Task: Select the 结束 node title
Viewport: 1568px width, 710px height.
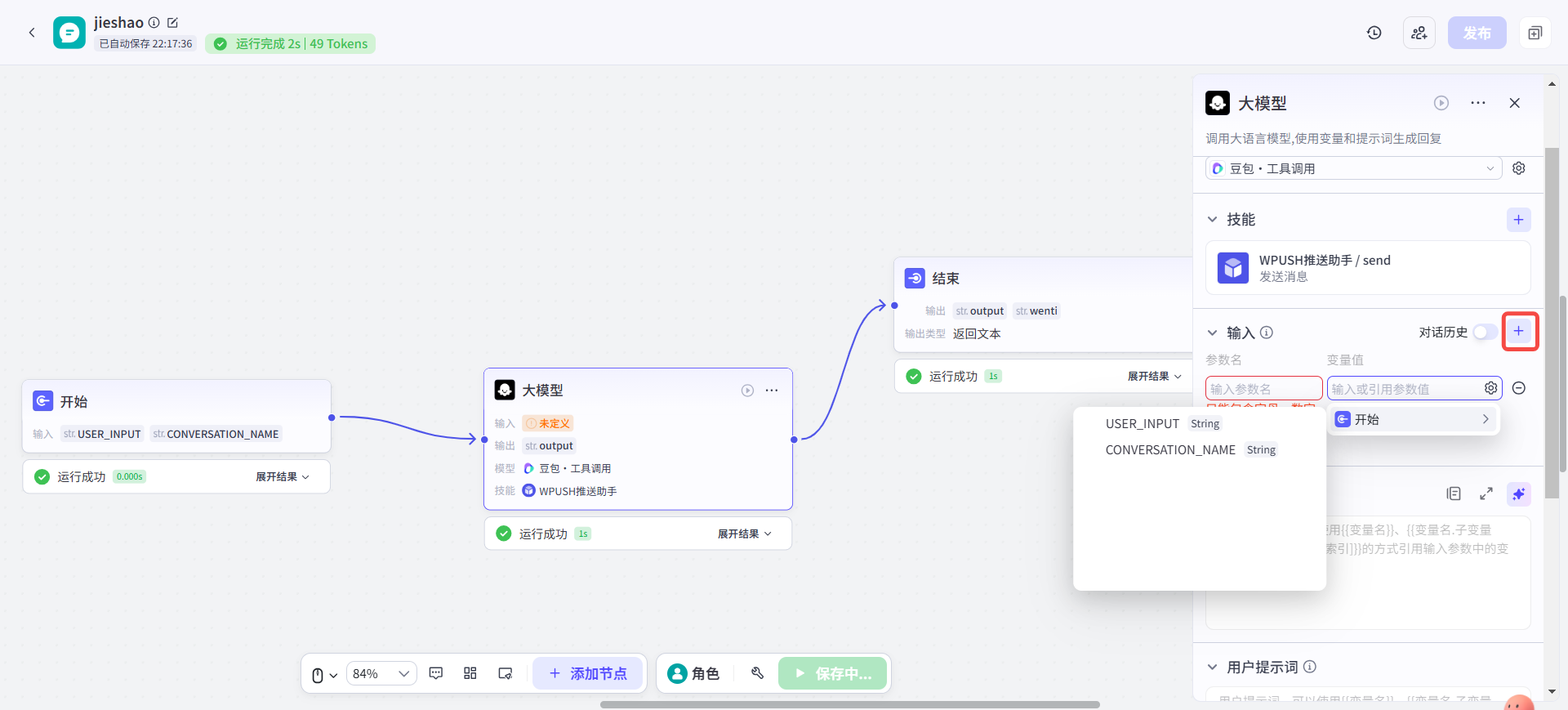Action: pos(946,279)
